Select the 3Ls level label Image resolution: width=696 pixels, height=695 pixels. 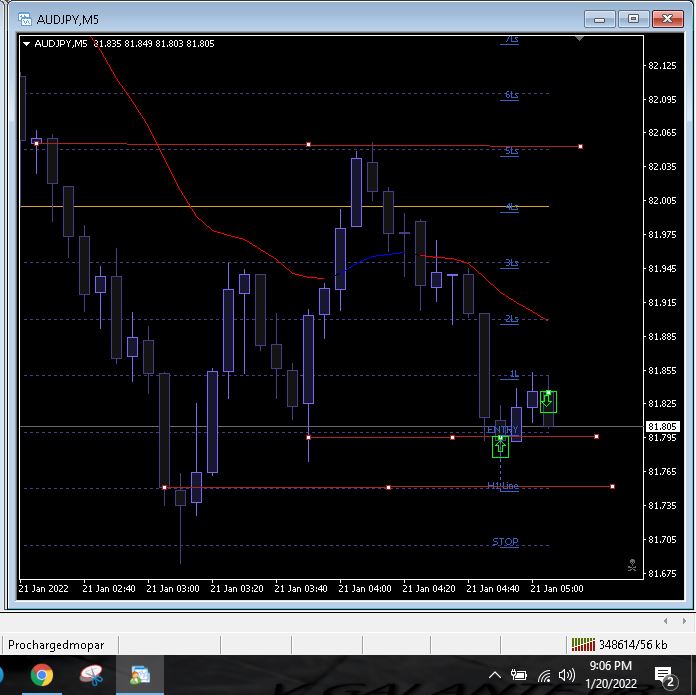coord(511,263)
